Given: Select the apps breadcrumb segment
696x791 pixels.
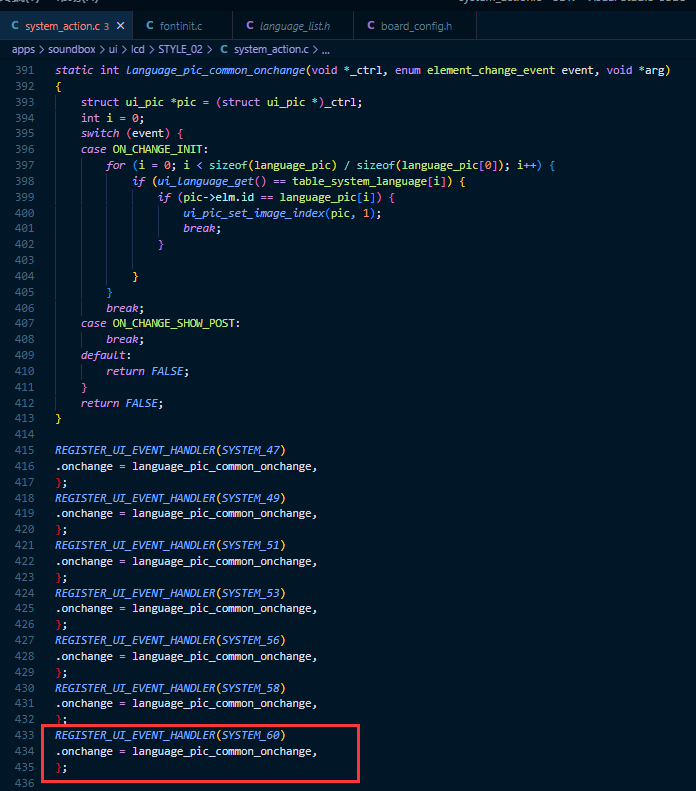Looking at the screenshot, I should tap(23, 49).
